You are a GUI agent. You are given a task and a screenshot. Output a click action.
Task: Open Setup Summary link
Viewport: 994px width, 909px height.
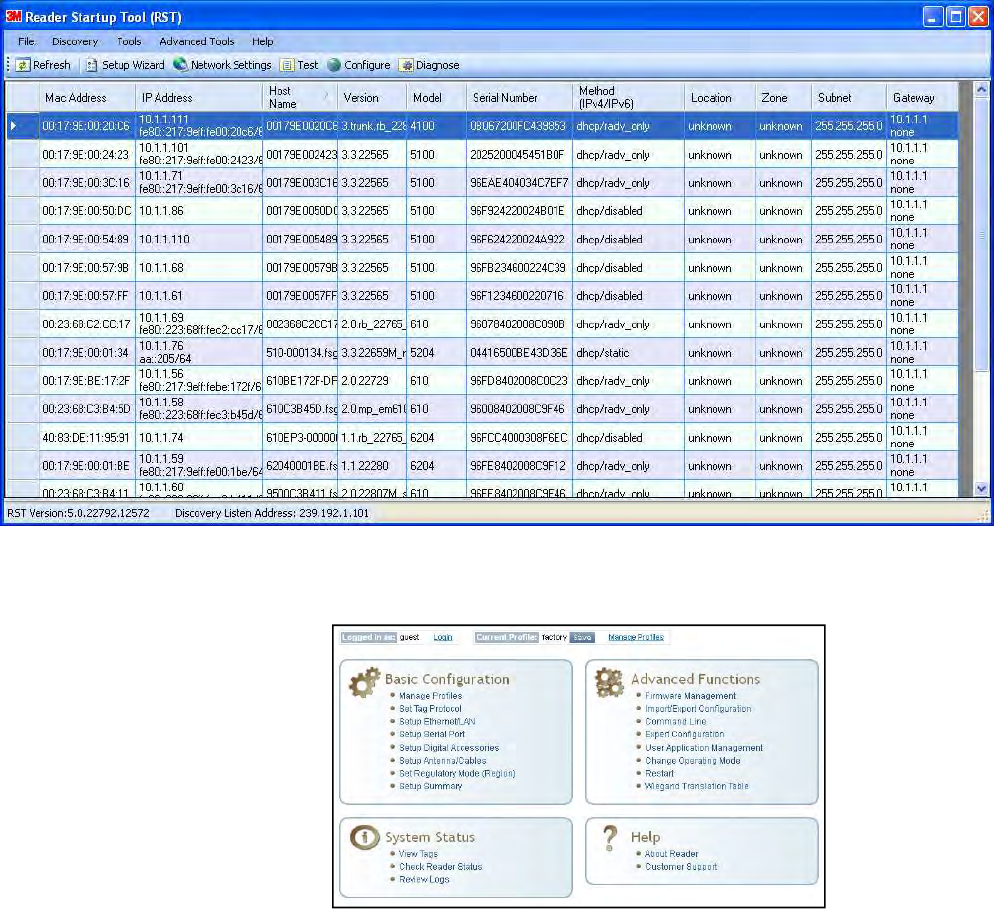[430, 786]
